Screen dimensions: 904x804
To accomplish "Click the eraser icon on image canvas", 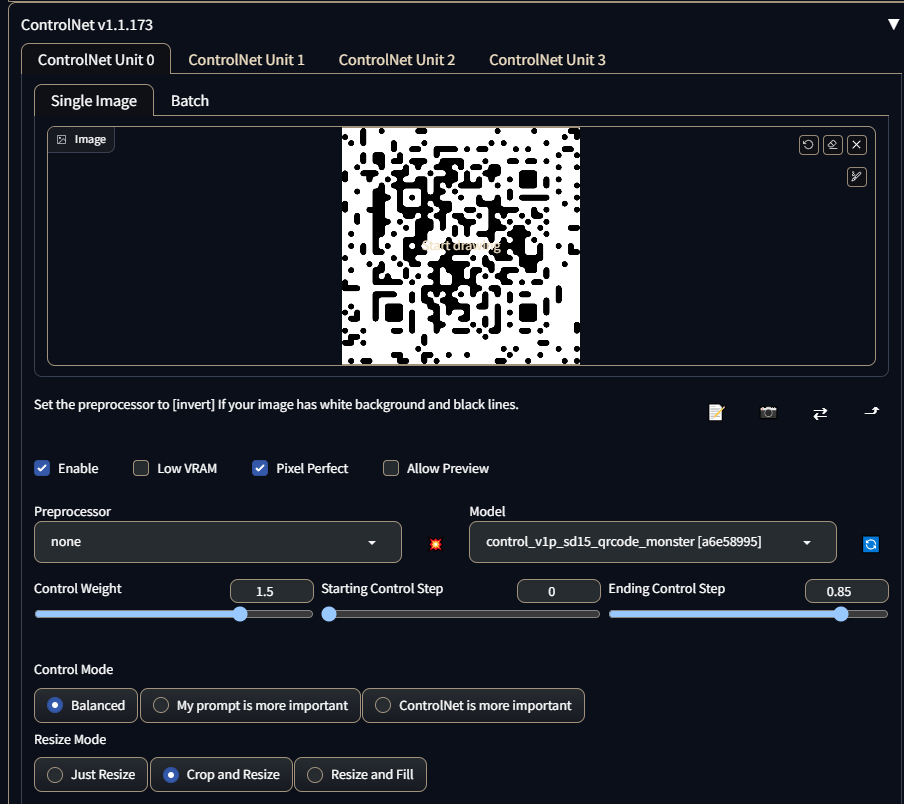I will 833,145.
